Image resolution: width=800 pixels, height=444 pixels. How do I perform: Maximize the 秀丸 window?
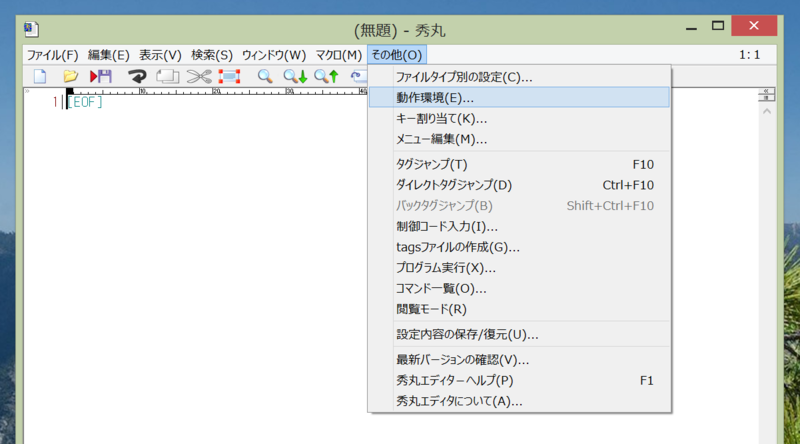tap(718, 26)
